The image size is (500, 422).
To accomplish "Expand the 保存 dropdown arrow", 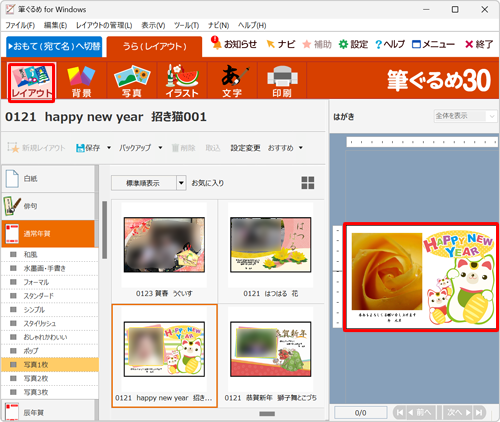I will click(x=109, y=148).
